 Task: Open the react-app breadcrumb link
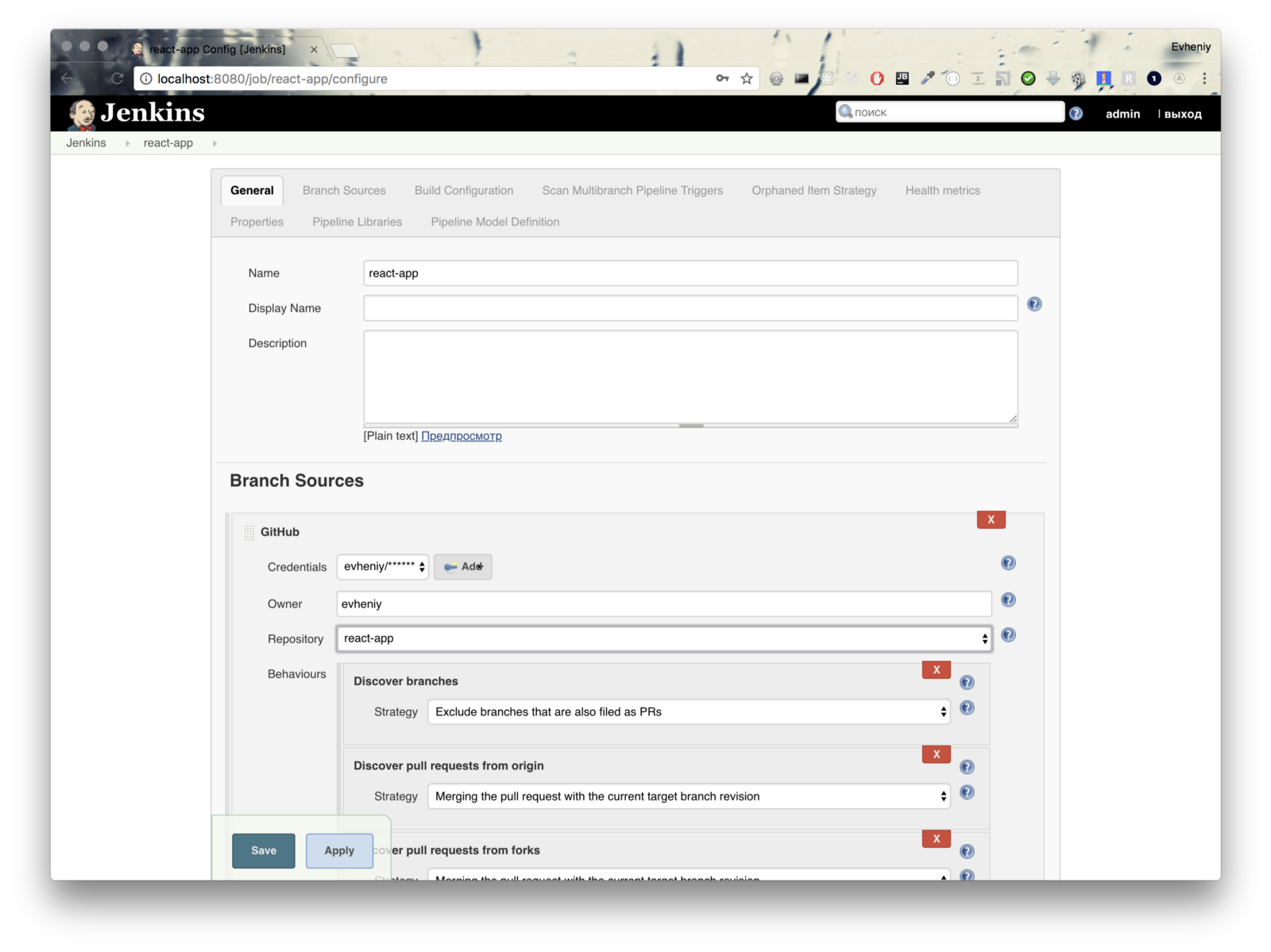pos(168,143)
